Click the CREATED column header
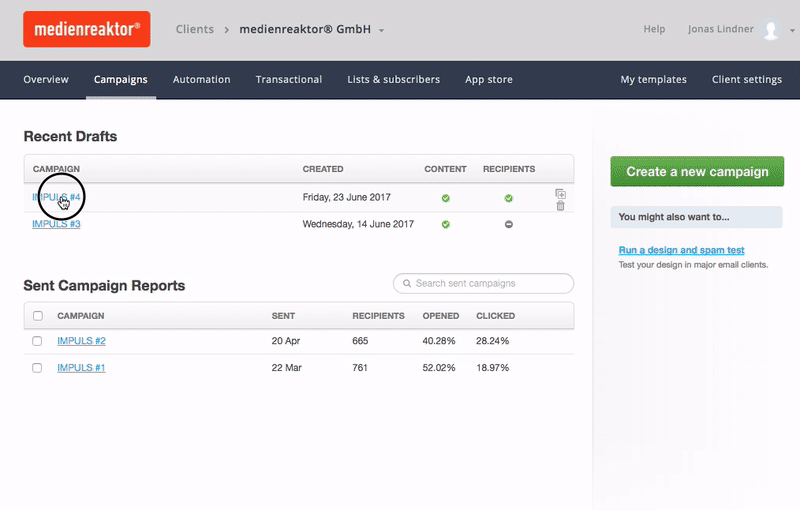The width and height of the screenshot is (800, 510). click(x=323, y=169)
